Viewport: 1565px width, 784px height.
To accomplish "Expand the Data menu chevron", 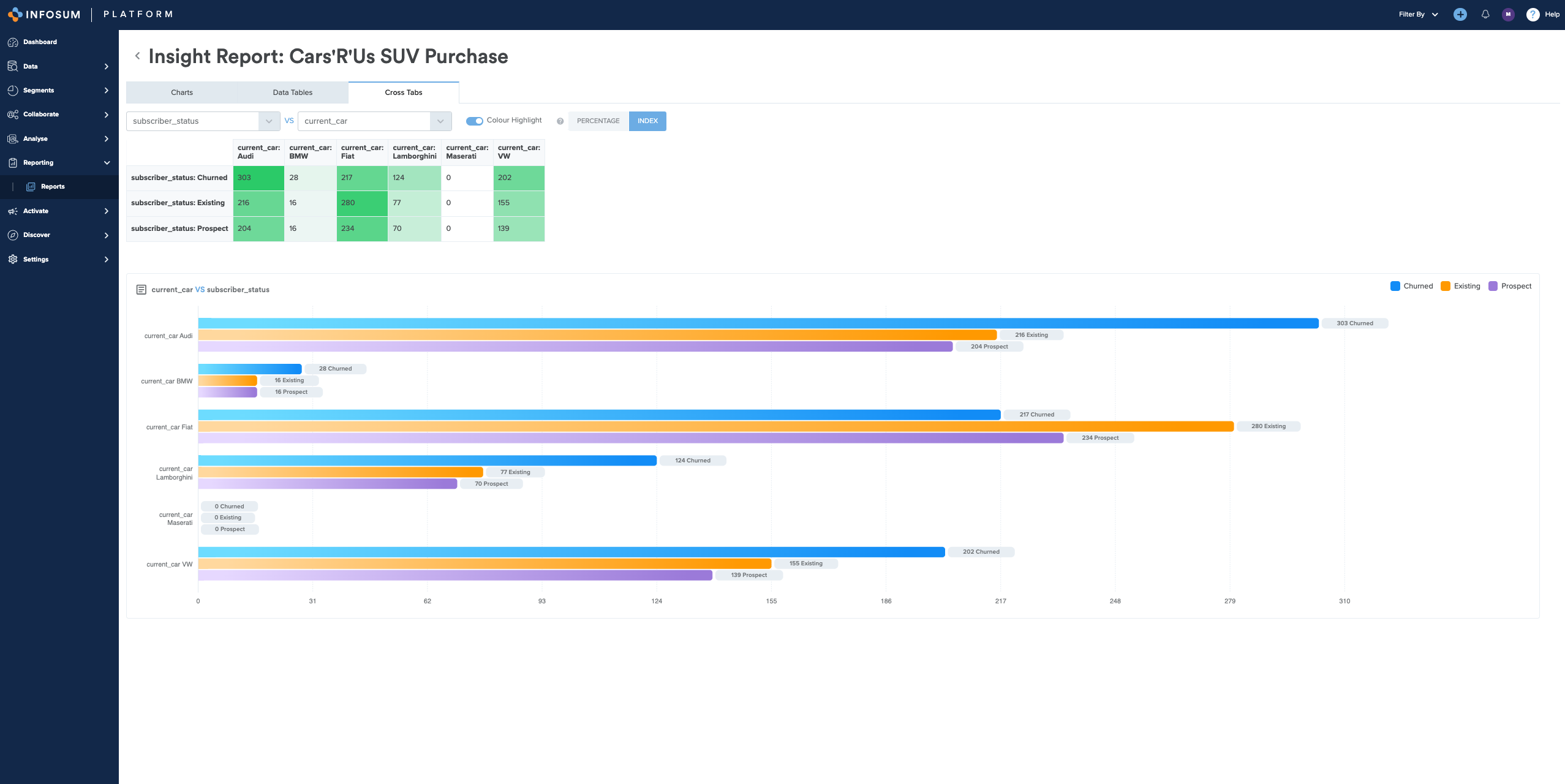I will [x=107, y=66].
